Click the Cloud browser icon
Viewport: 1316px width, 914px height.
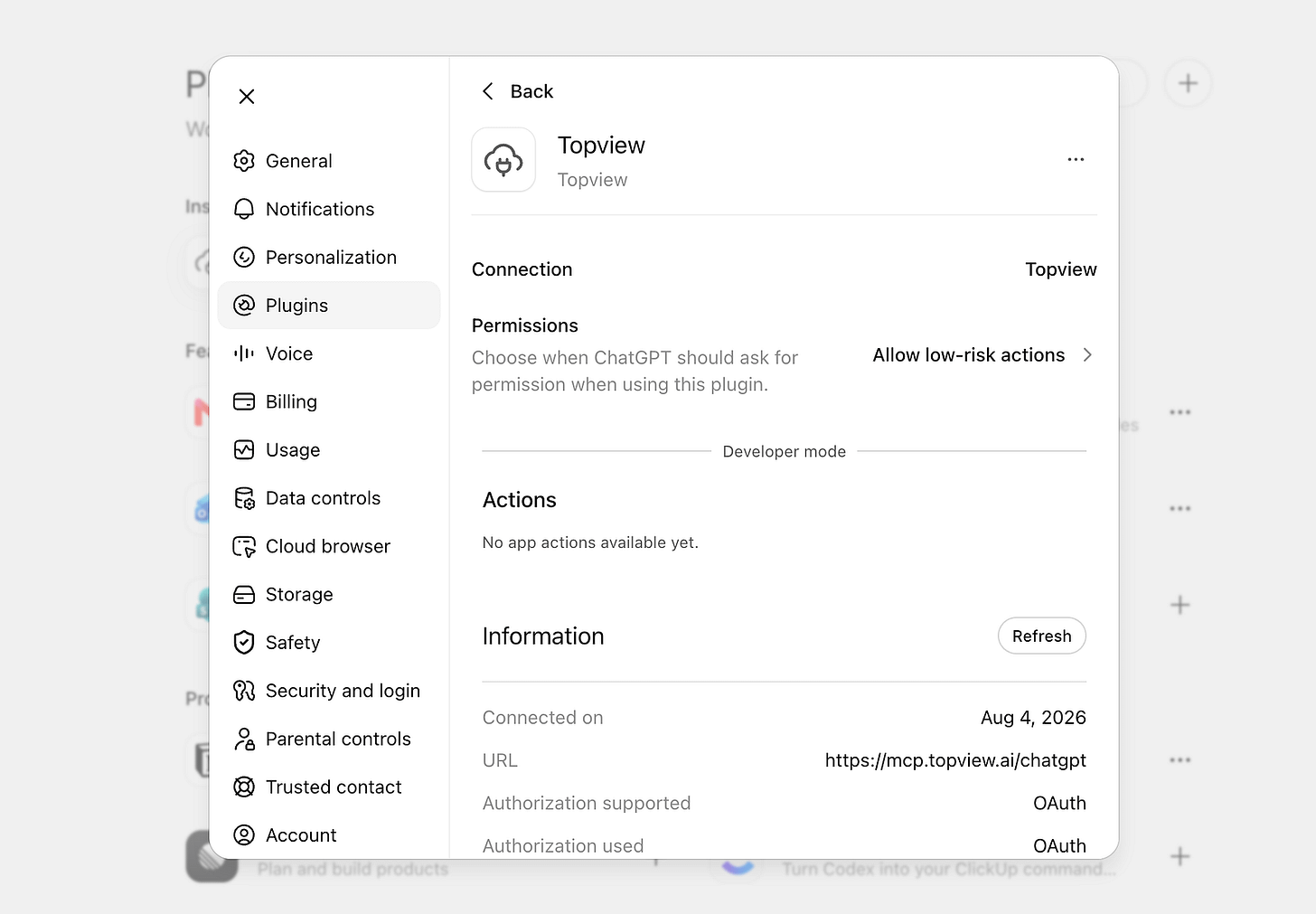tap(244, 546)
